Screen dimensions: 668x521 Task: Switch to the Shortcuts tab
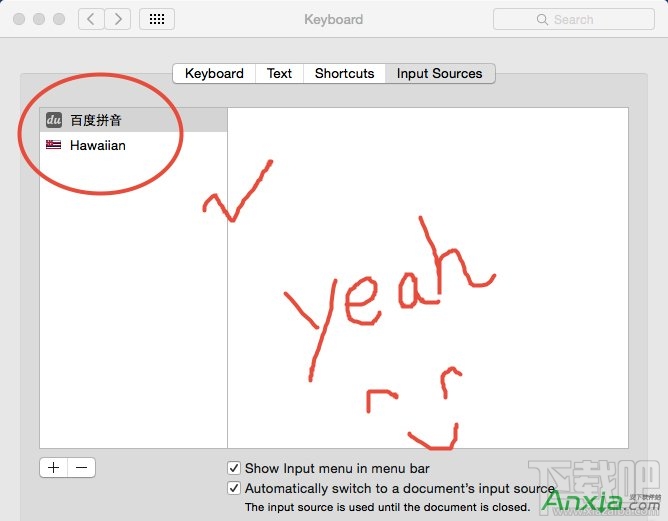344,73
